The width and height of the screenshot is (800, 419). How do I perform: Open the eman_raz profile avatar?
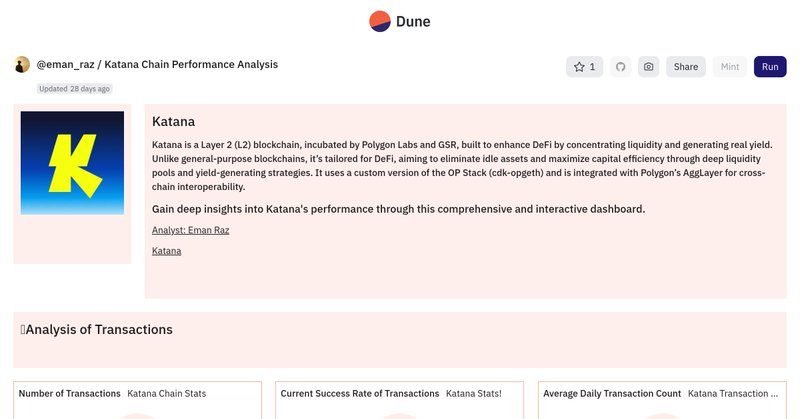pyautogui.click(x=22, y=65)
